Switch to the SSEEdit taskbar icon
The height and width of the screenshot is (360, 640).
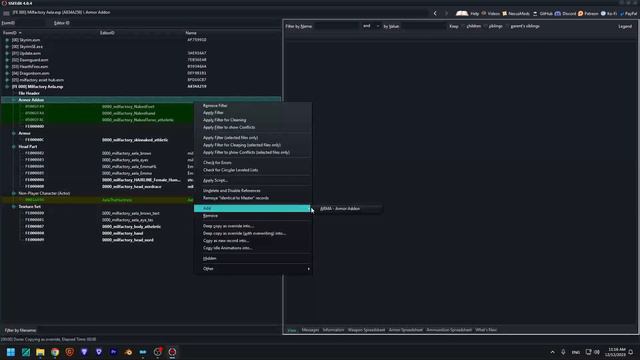172,352
